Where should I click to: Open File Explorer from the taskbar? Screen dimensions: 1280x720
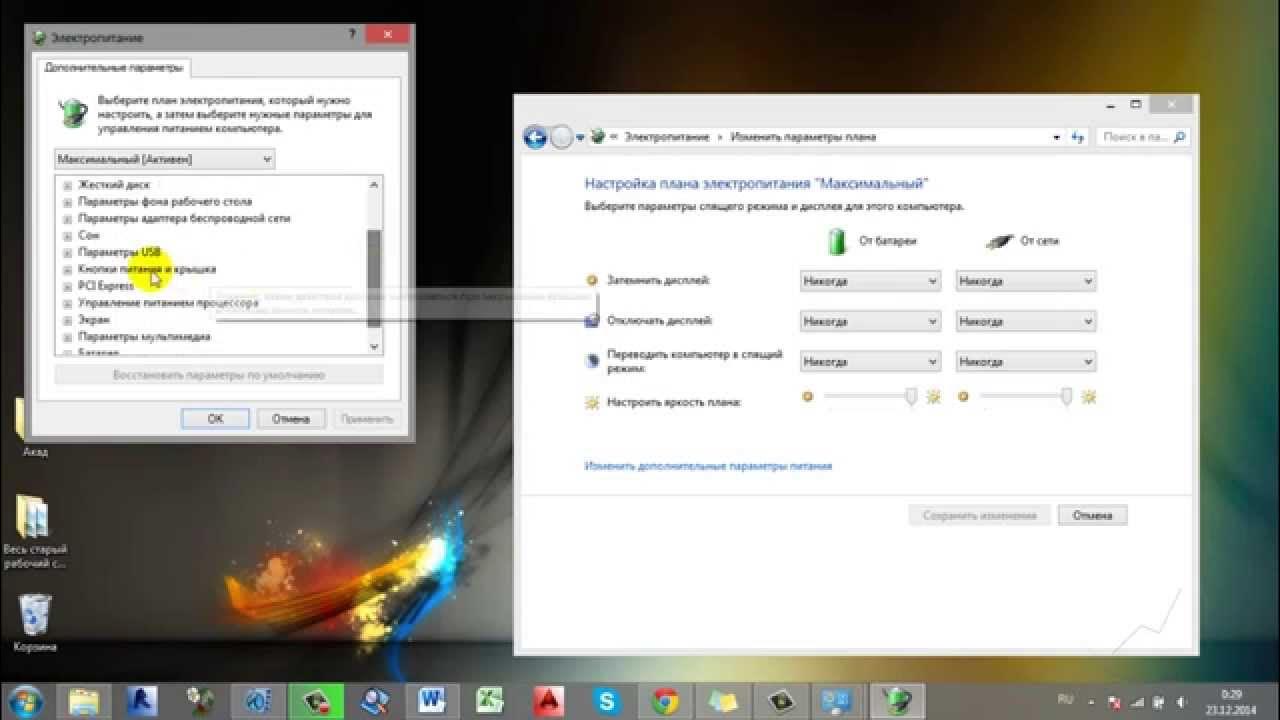pos(82,700)
